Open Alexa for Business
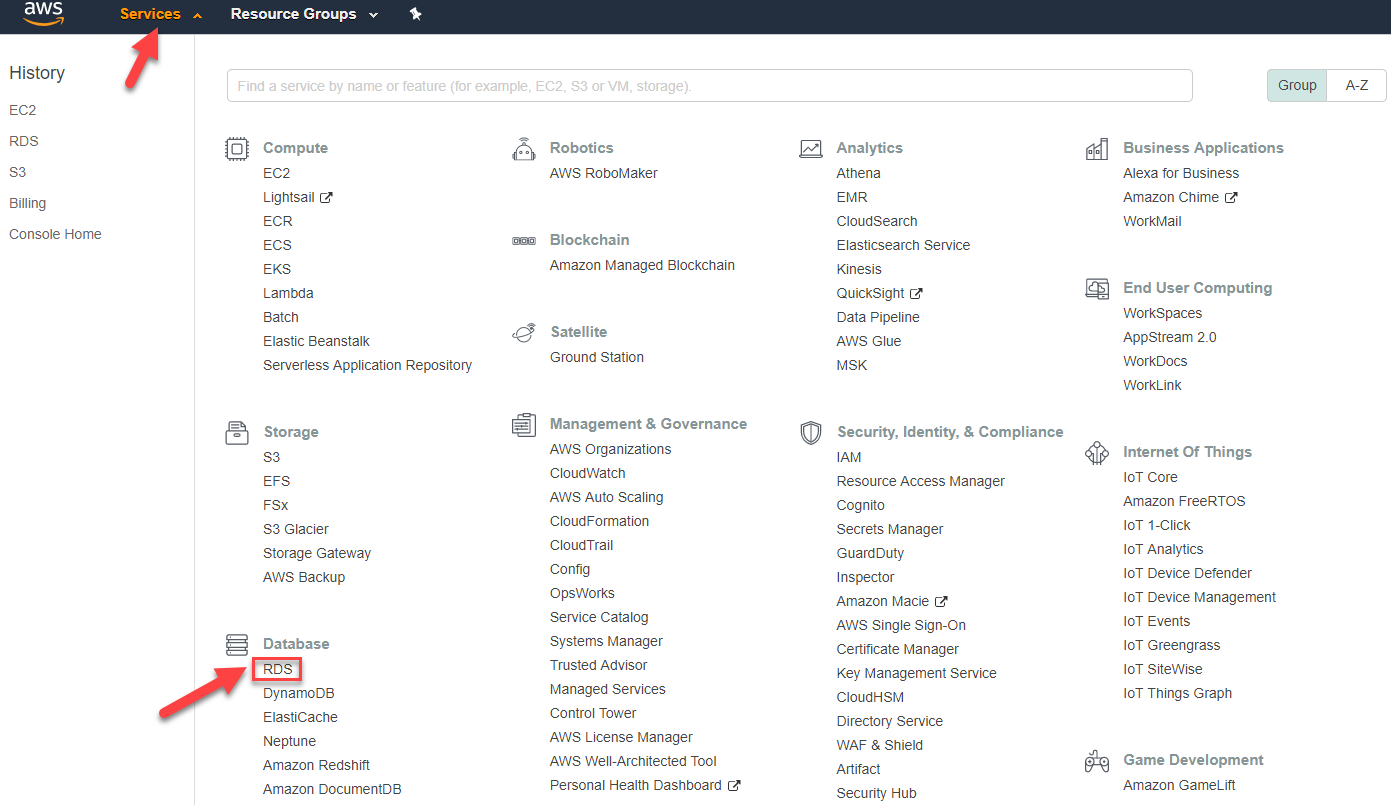This screenshot has width=1391, height=805. [x=1181, y=173]
